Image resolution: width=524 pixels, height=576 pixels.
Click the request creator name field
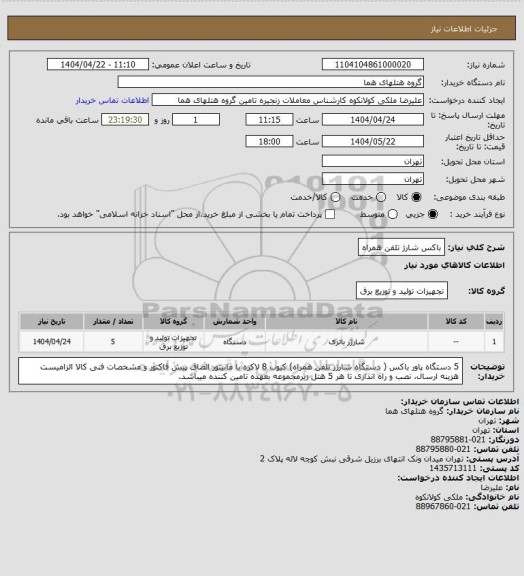pos(288,100)
